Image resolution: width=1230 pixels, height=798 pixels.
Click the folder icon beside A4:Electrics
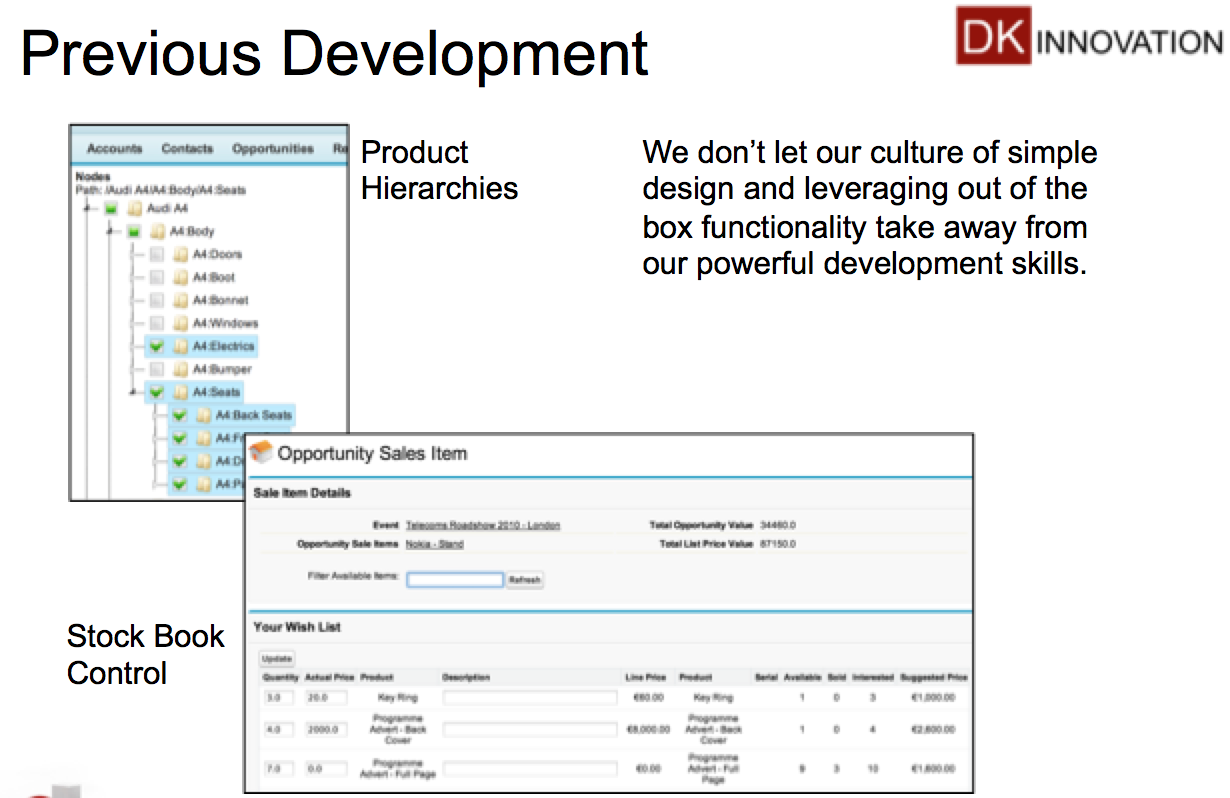[x=181, y=347]
